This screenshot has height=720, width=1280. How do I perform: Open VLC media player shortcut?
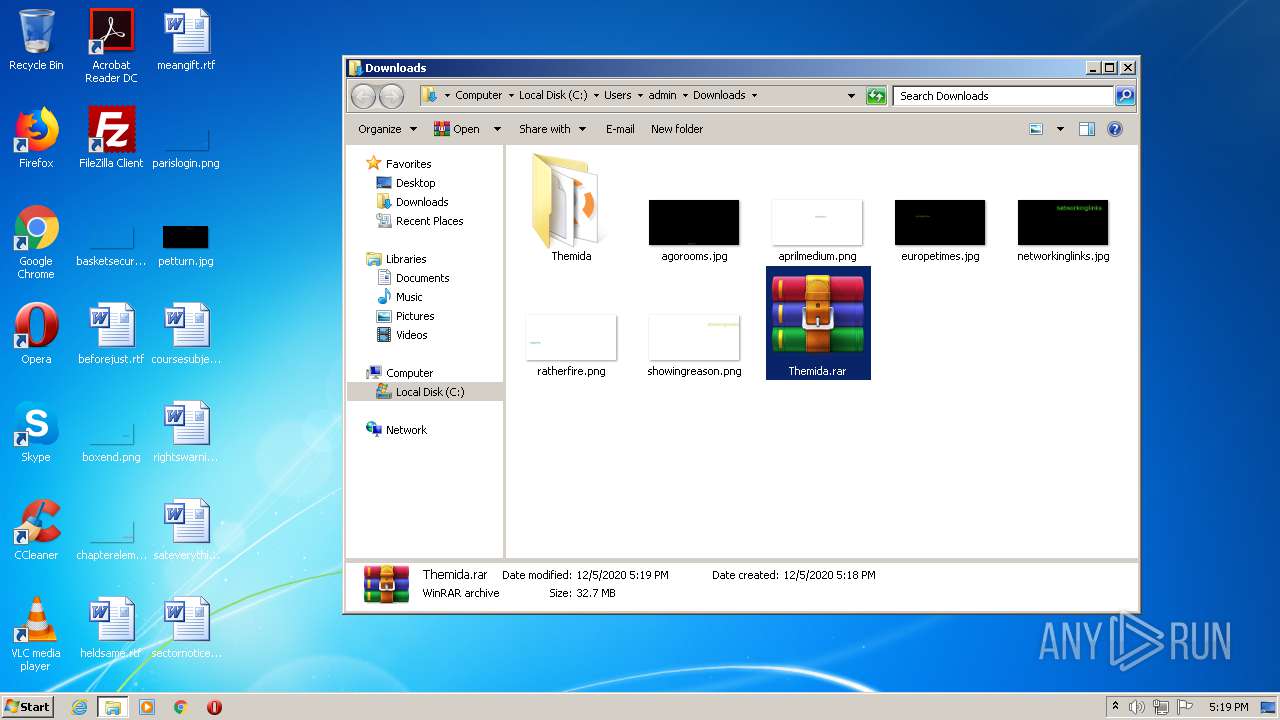click(x=36, y=634)
